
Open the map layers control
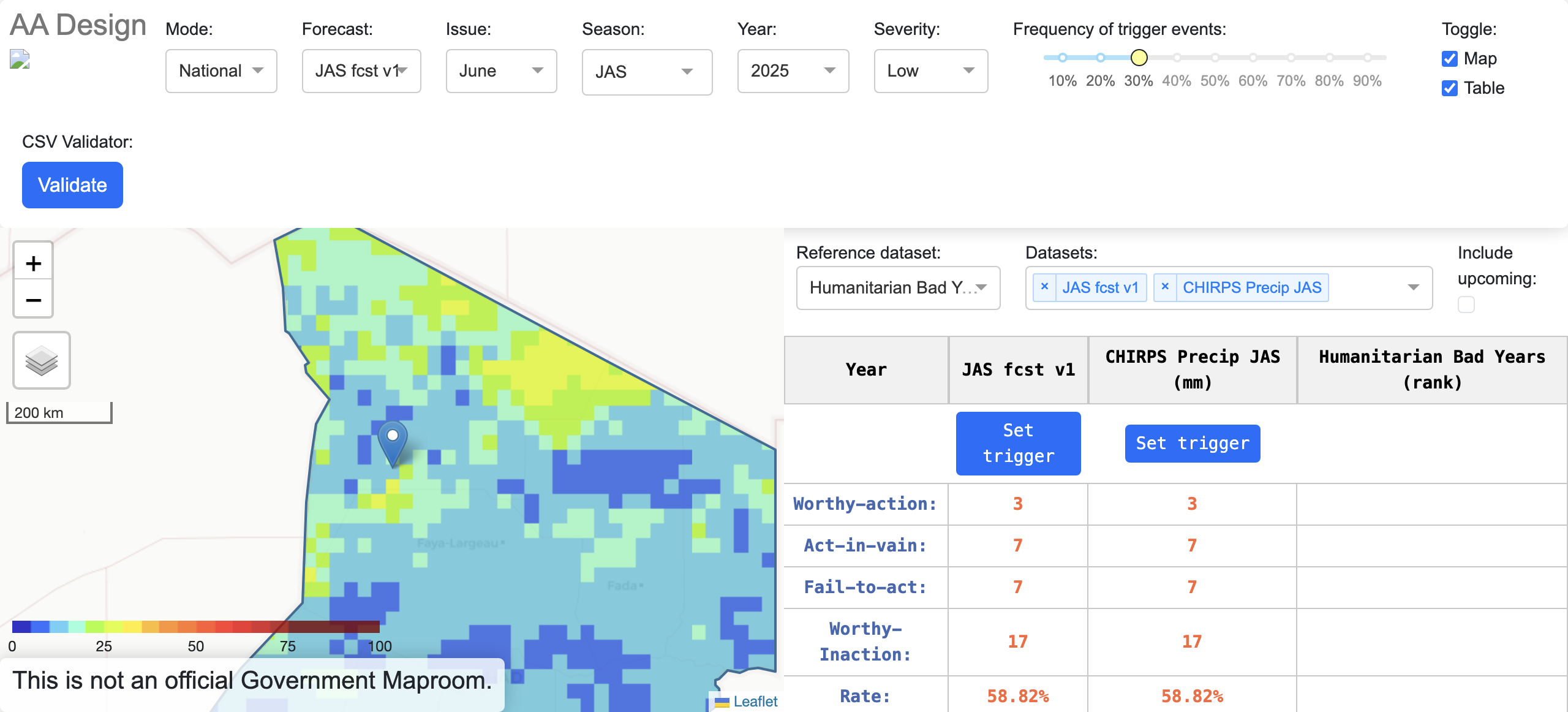pyautogui.click(x=41, y=360)
